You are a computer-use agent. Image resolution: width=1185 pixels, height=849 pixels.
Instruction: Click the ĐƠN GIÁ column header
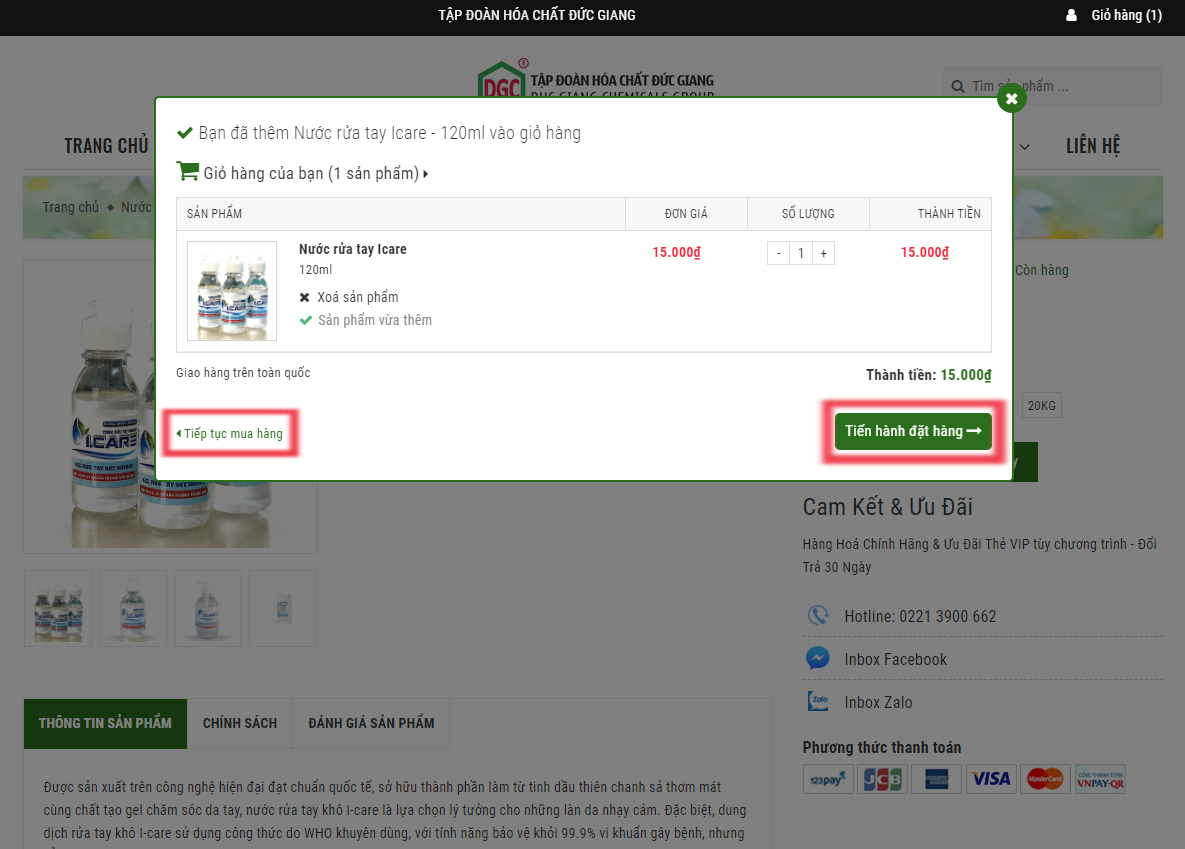(686, 214)
